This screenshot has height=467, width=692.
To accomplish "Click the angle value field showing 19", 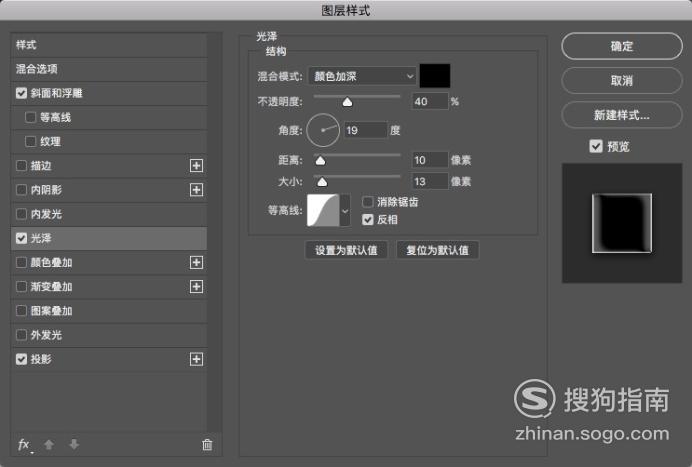I will pos(366,130).
